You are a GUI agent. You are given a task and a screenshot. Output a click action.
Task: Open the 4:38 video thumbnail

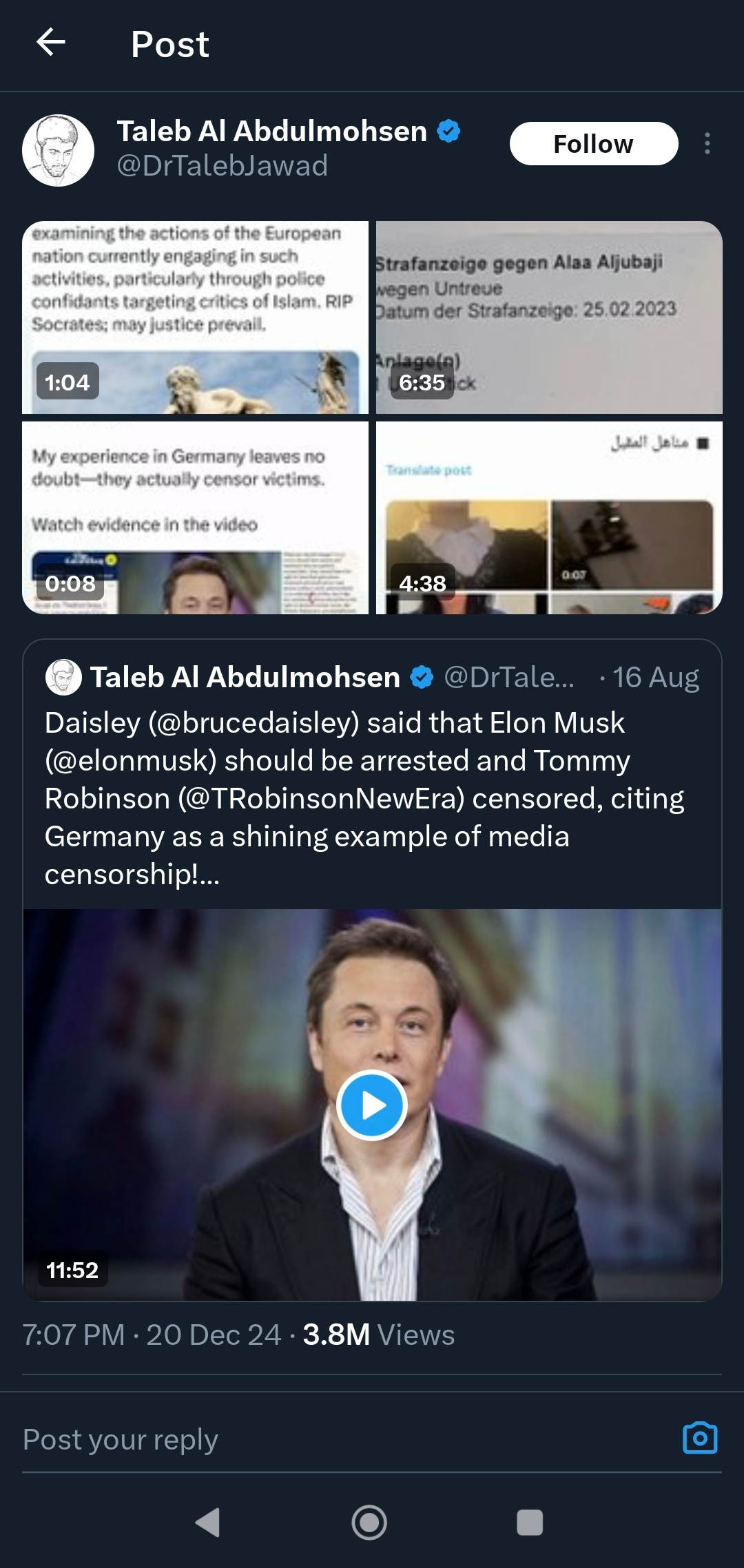click(x=549, y=518)
